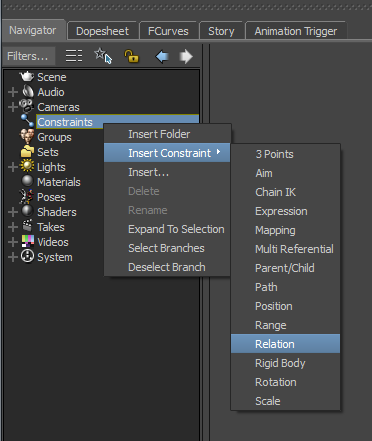Select the Sets tree item
This screenshot has width=372, height=441.
[x=48, y=152]
